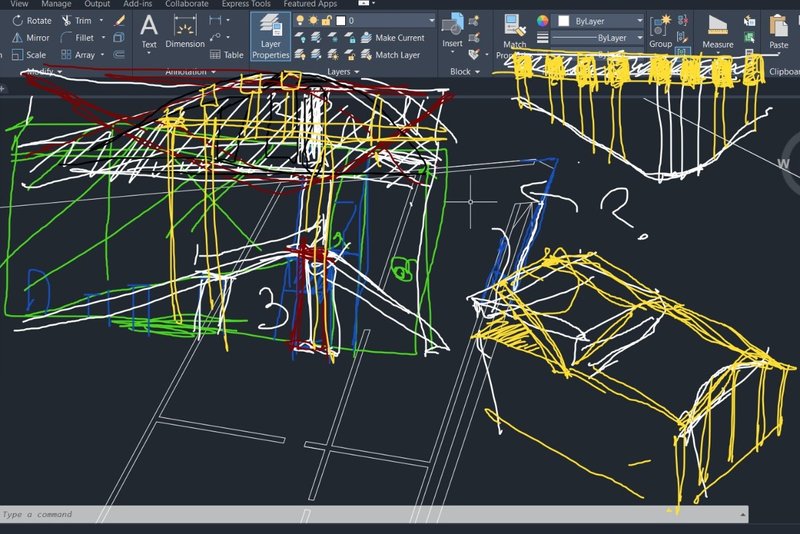The image size is (800, 534).
Task: Toggle the layer lightbulb on/off icon
Action: pyautogui.click(x=302, y=20)
